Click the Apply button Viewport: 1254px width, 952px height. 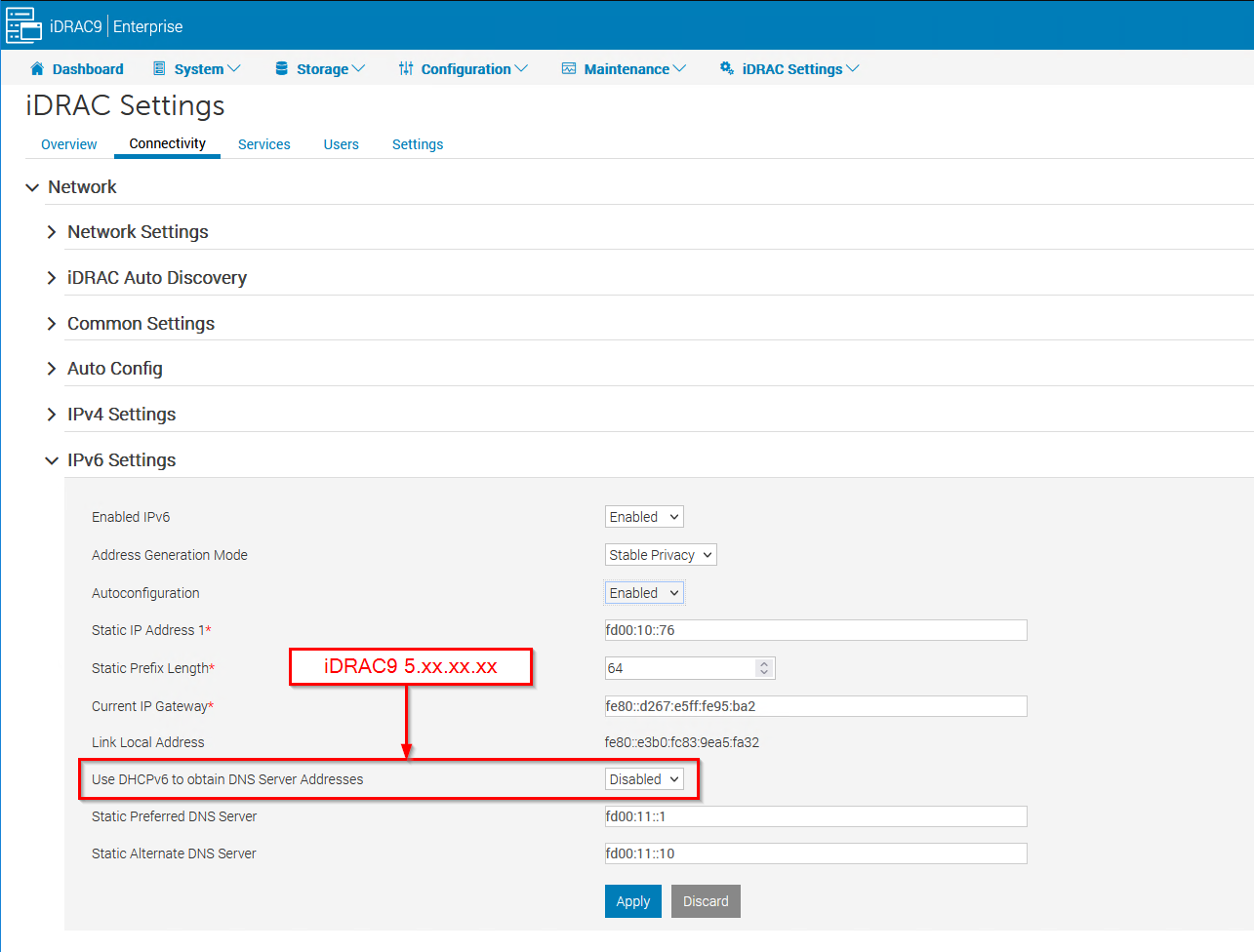tap(632, 900)
